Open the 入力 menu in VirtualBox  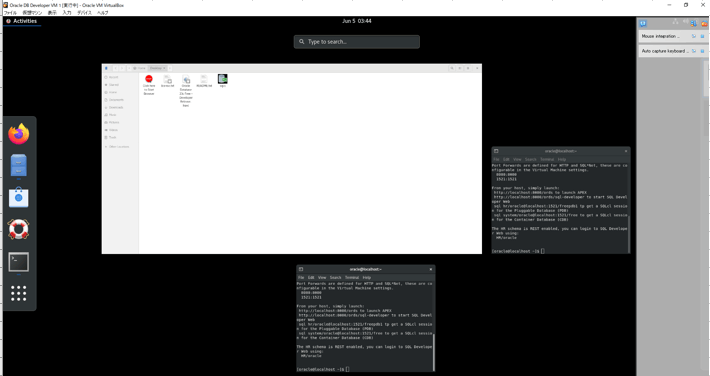(x=67, y=13)
